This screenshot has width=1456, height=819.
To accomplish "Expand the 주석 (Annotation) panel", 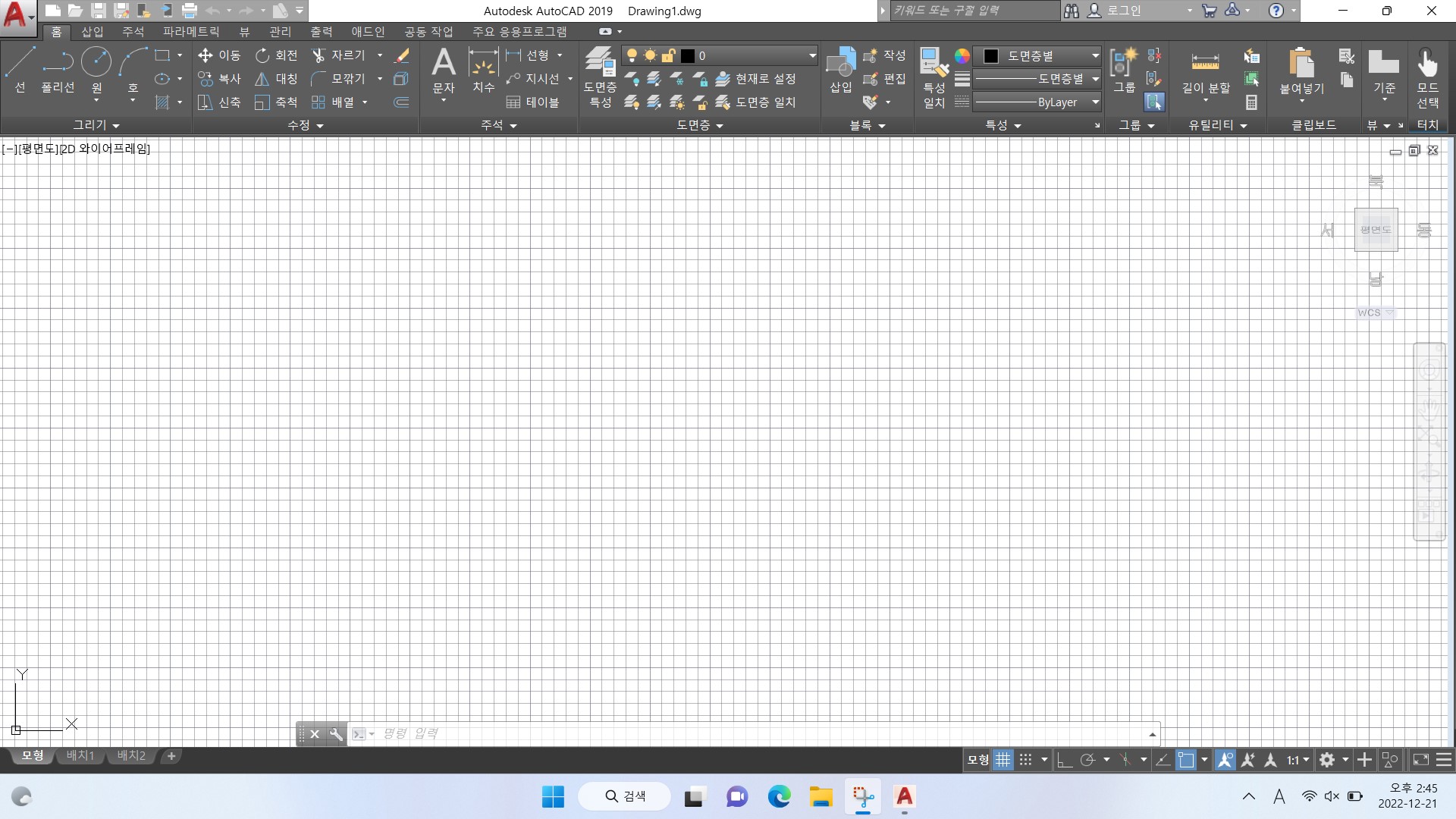I will (x=499, y=125).
